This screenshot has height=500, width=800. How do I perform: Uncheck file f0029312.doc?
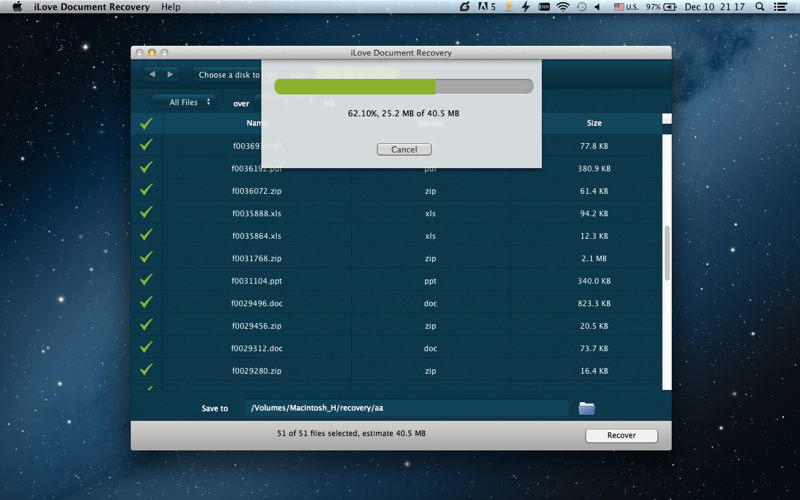[146, 347]
